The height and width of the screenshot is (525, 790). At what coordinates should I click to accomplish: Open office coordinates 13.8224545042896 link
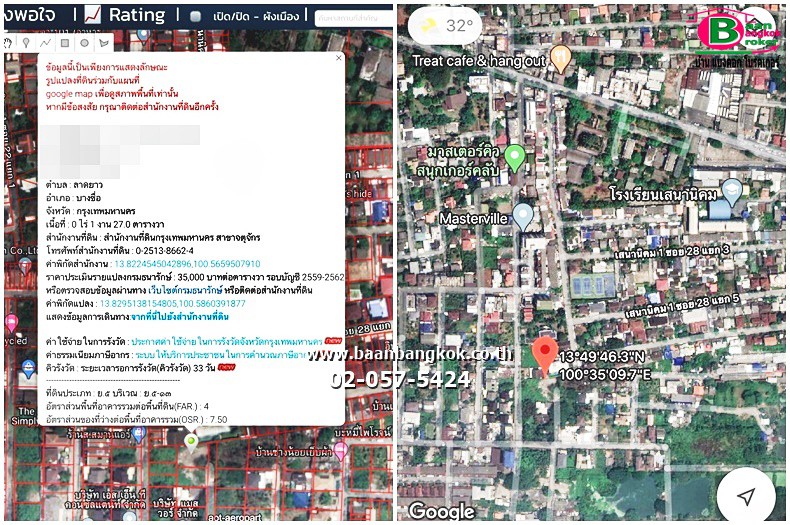coord(187,264)
